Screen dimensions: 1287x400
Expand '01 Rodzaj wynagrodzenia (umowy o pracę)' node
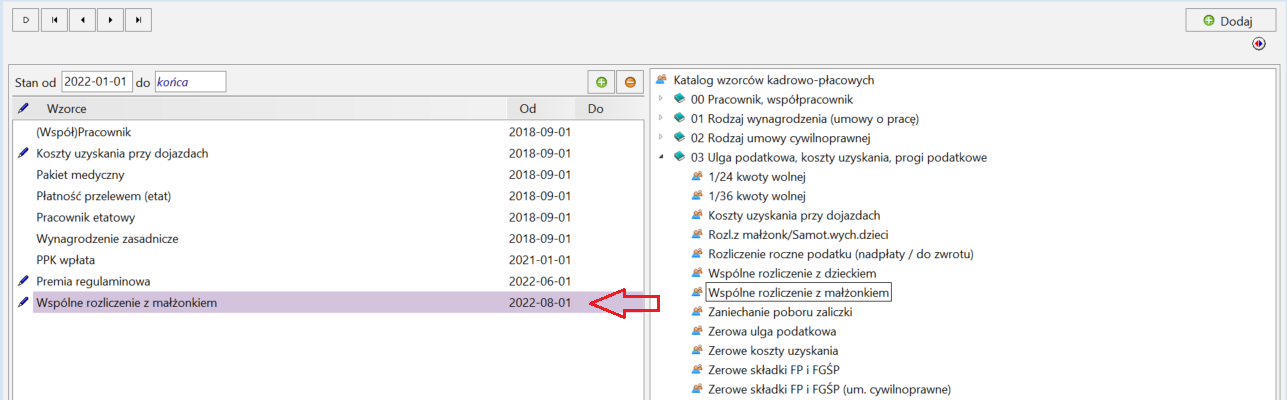click(x=662, y=118)
